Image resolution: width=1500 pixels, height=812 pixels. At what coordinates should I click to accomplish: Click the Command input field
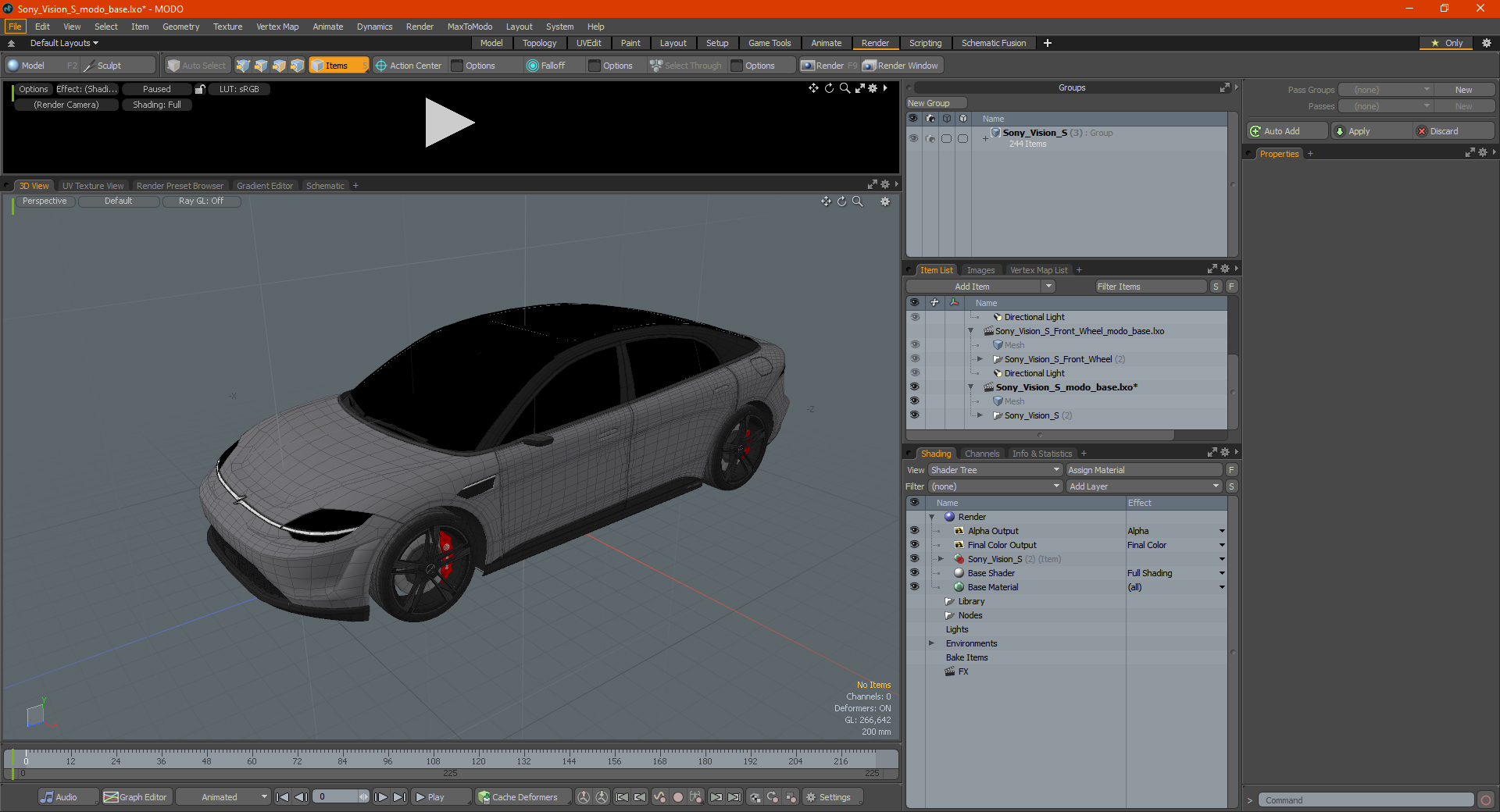click(1366, 800)
